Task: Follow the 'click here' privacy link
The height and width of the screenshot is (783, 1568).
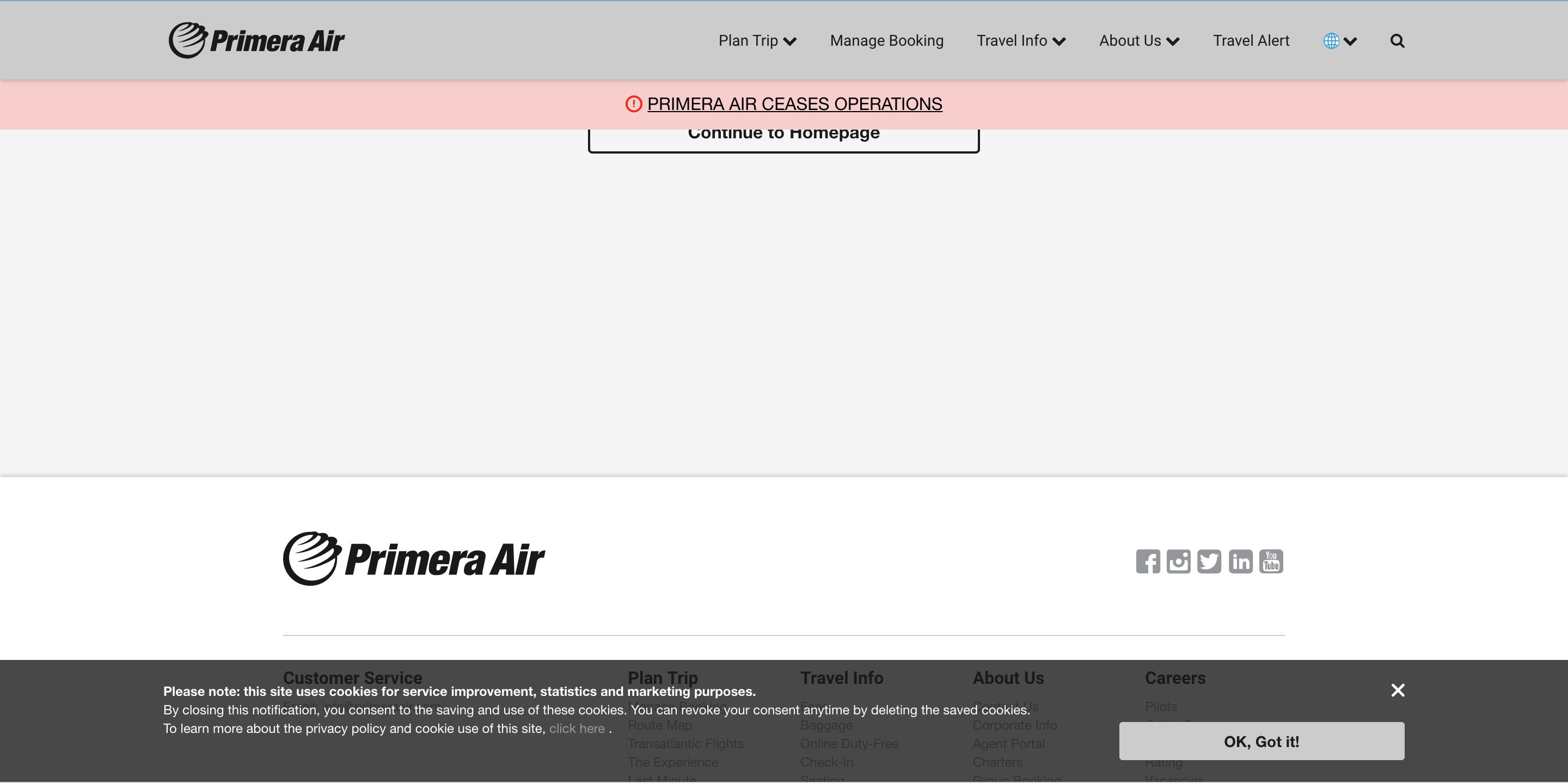Action: click(577, 728)
